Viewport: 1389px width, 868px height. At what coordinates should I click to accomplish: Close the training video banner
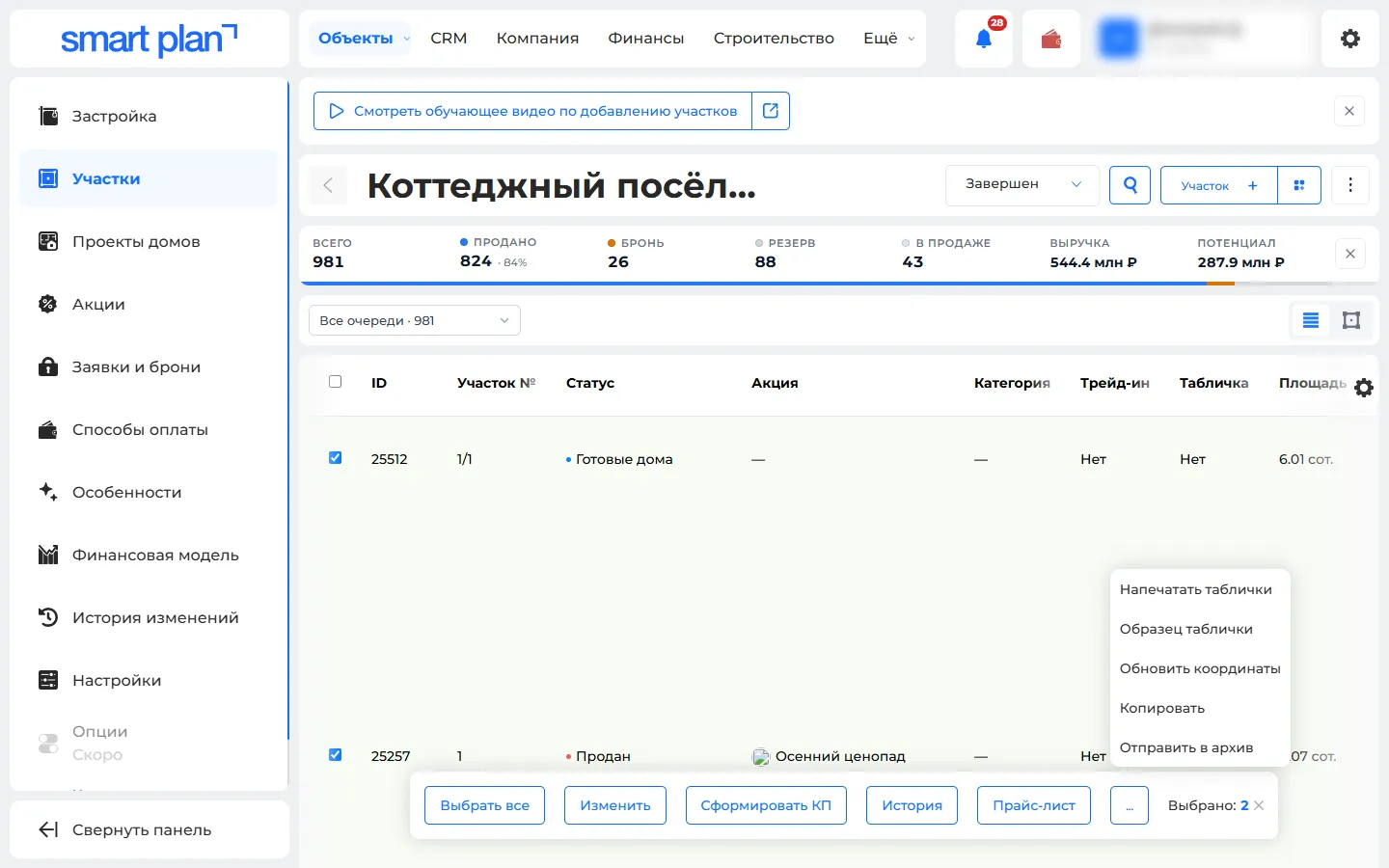click(1349, 111)
